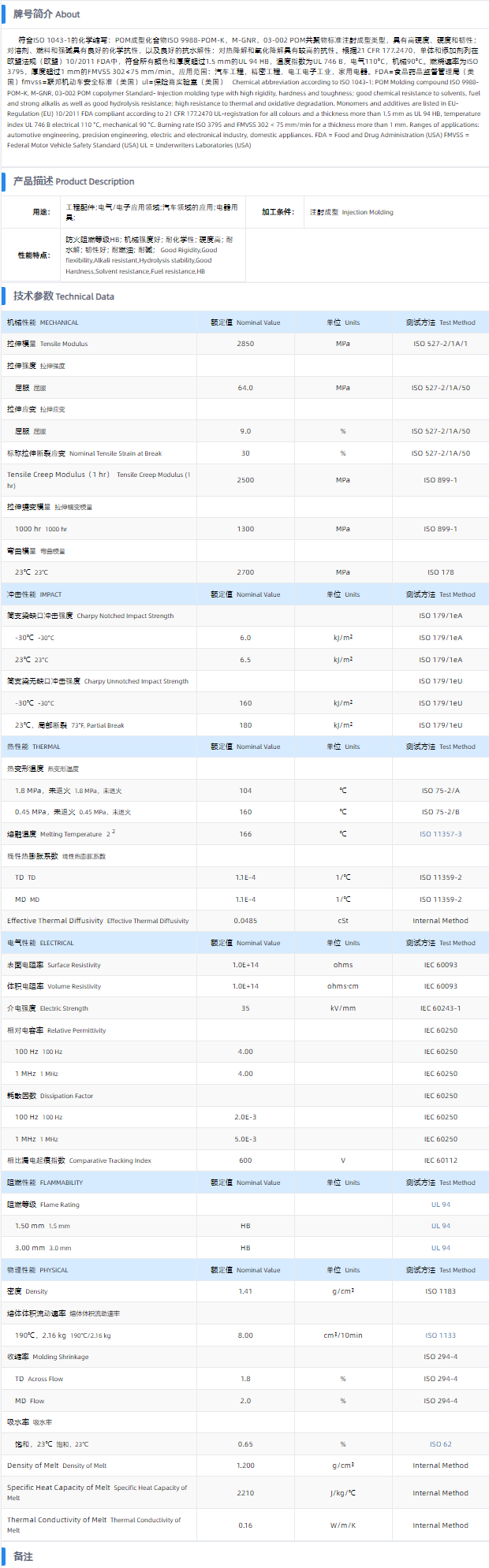The width and height of the screenshot is (489, 1568).
Task: Click UL 94 link for 1.50 mm thickness
Action: click(x=440, y=1226)
